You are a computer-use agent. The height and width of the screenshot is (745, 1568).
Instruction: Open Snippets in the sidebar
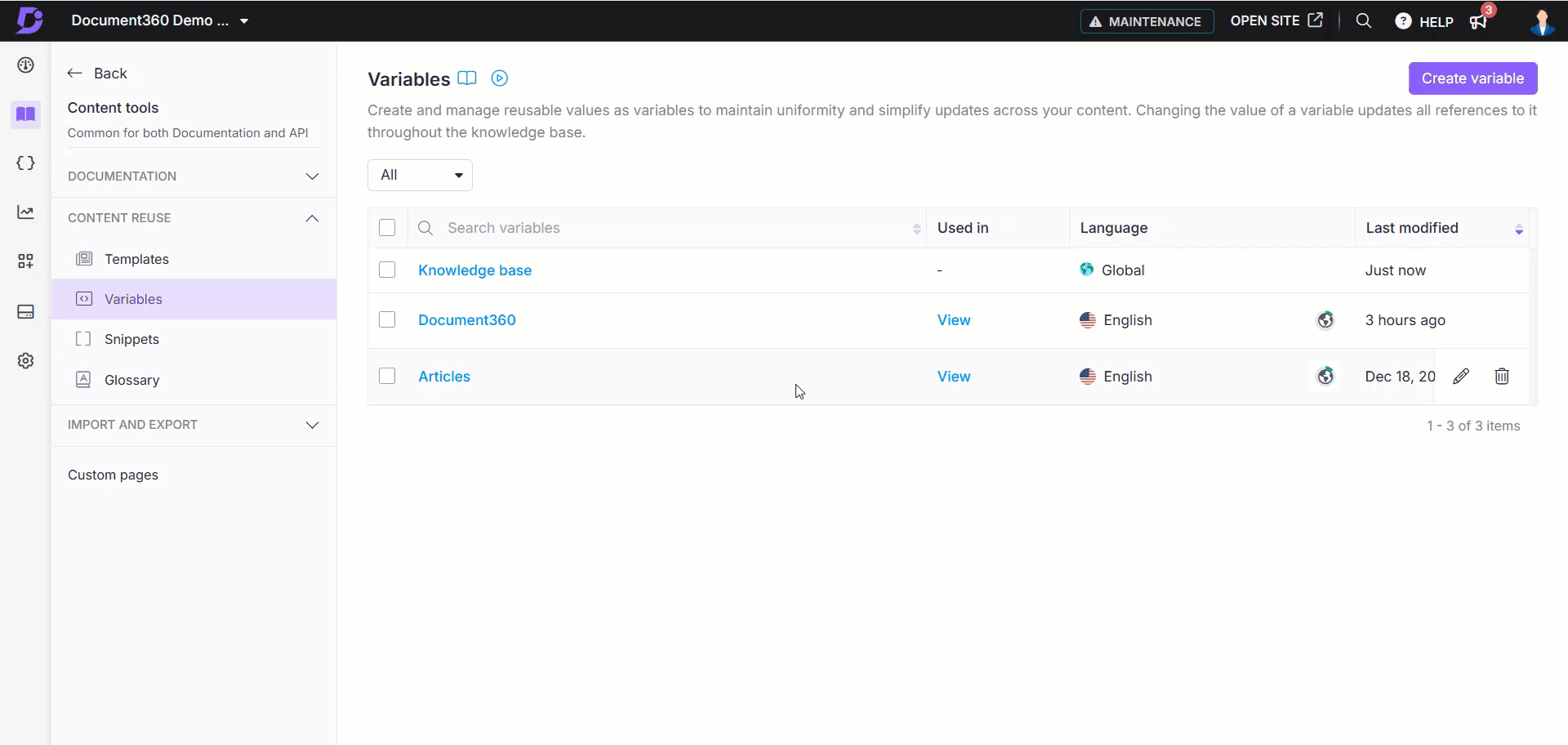pyautogui.click(x=194, y=339)
